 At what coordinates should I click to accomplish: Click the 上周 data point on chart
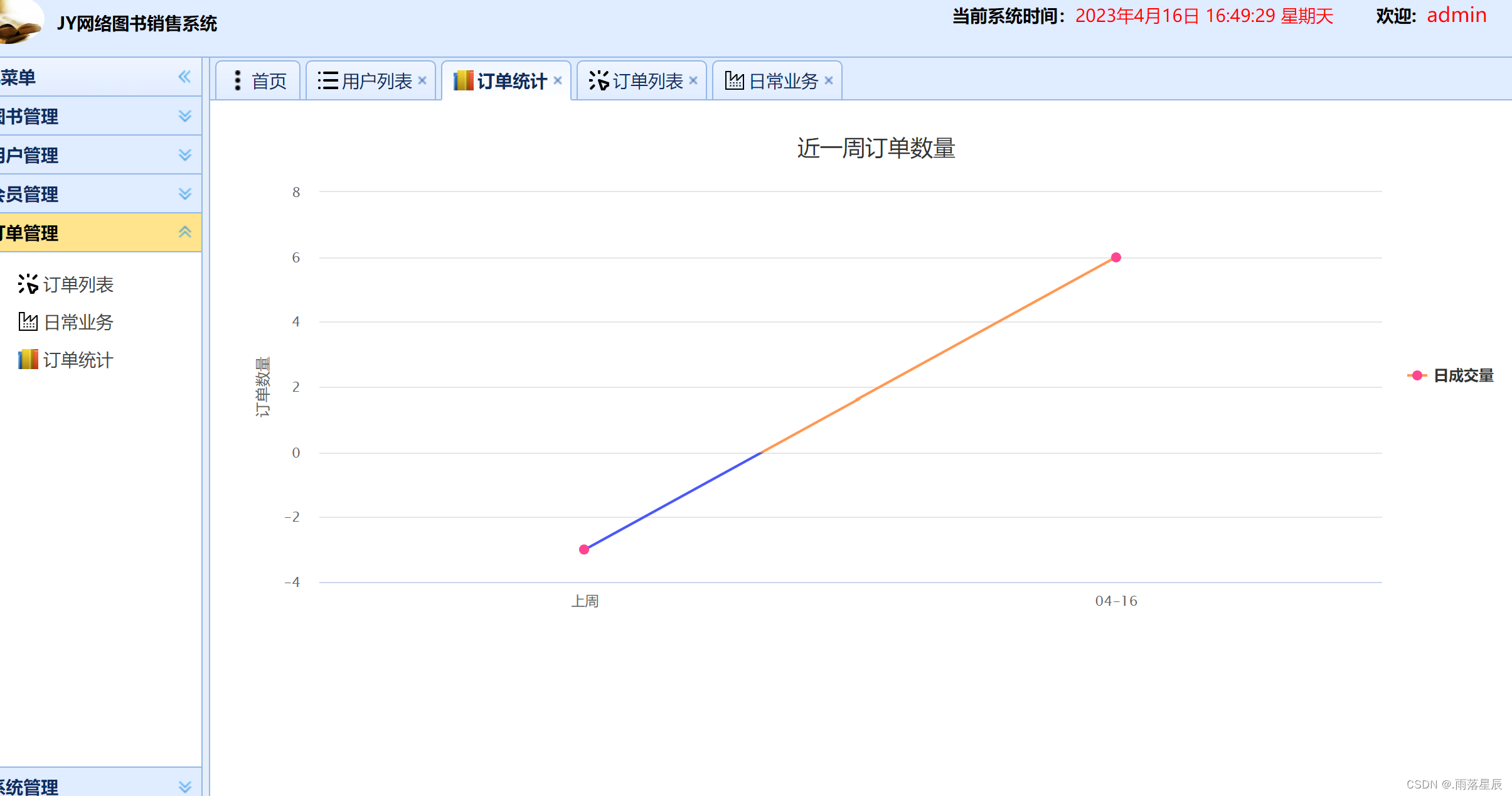point(584,549)
